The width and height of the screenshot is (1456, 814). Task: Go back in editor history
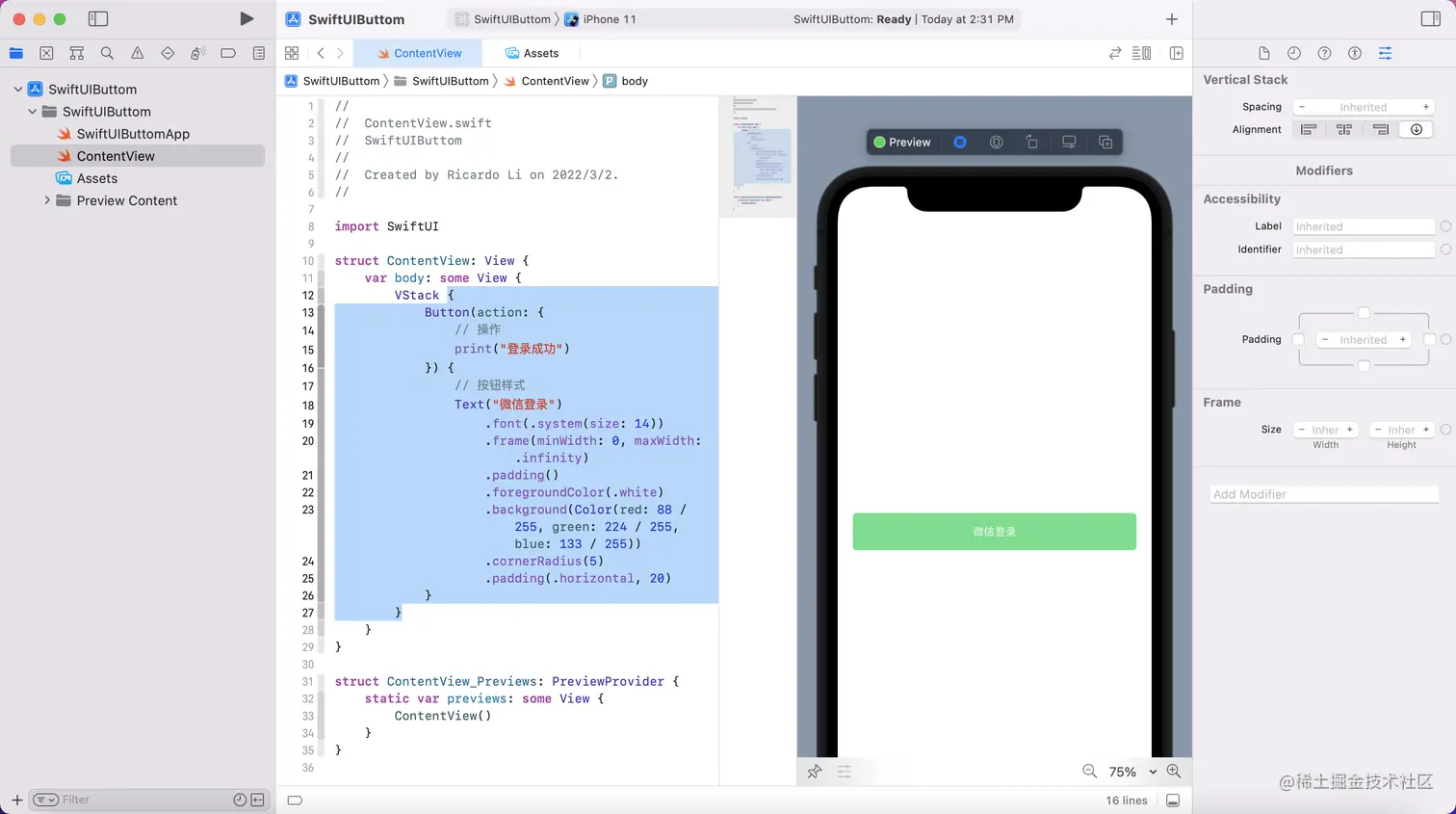[321, 53]
